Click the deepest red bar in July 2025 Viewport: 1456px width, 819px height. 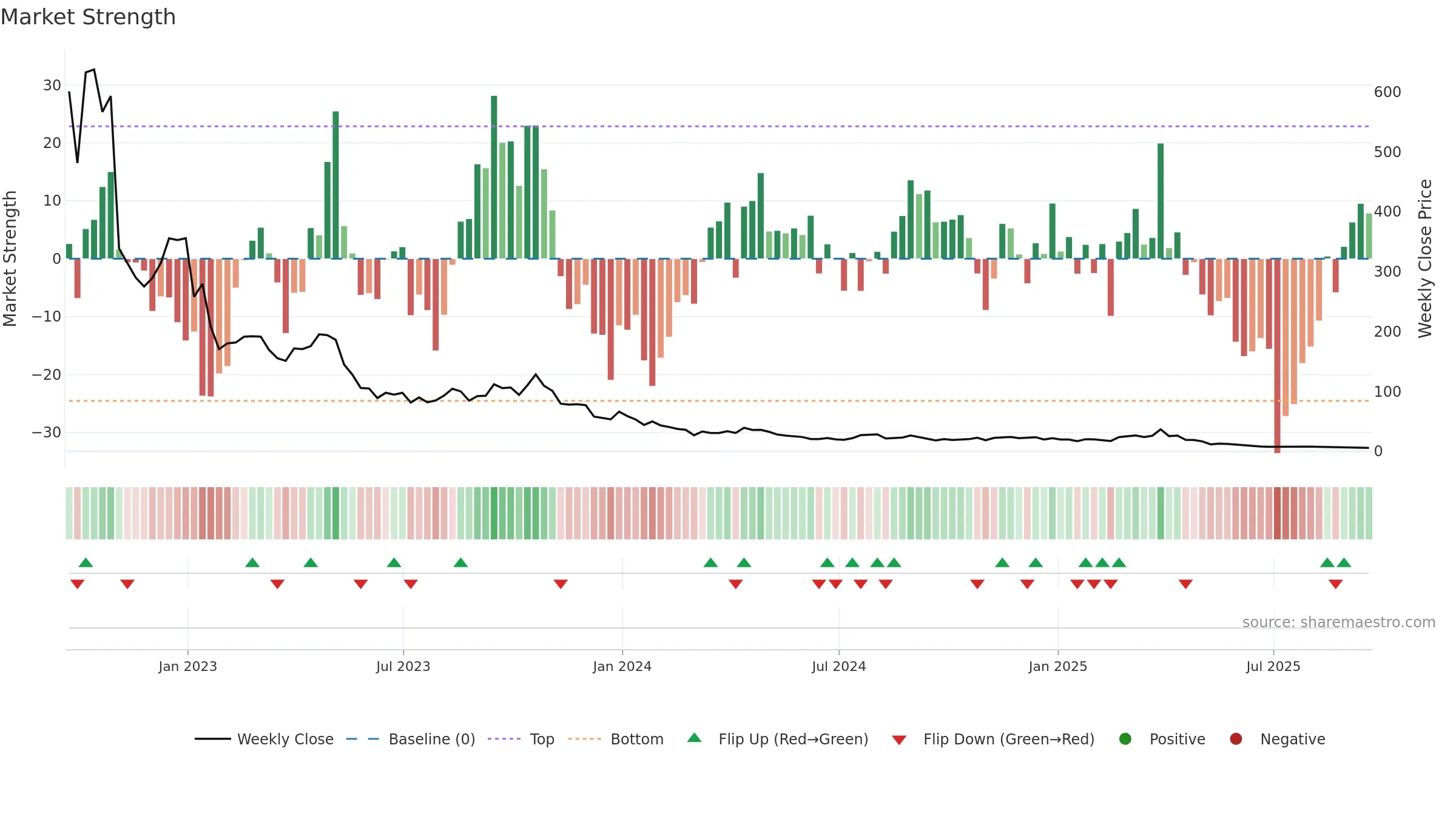coord(1277,356)
